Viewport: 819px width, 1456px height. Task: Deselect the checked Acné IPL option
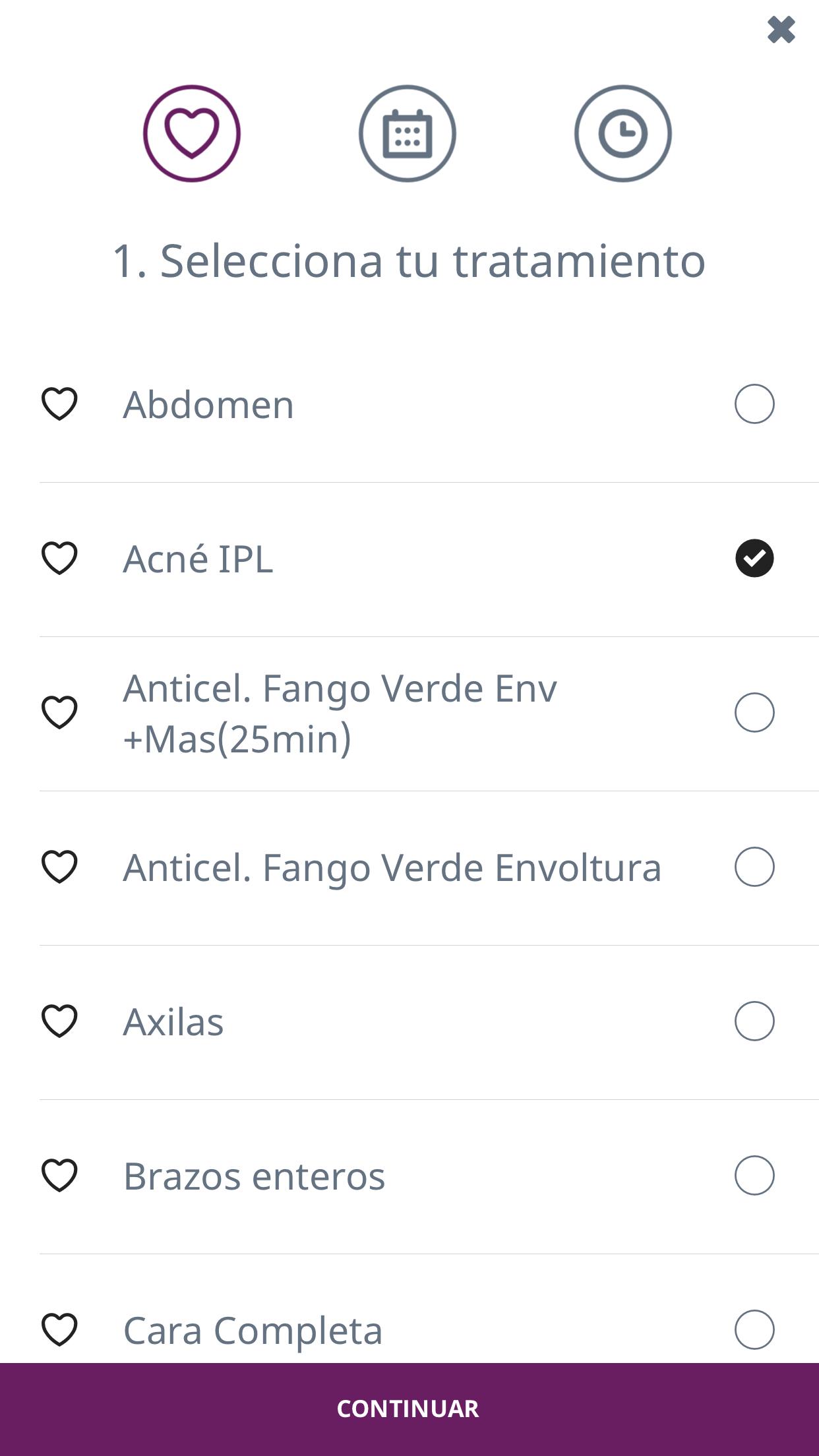754,558
